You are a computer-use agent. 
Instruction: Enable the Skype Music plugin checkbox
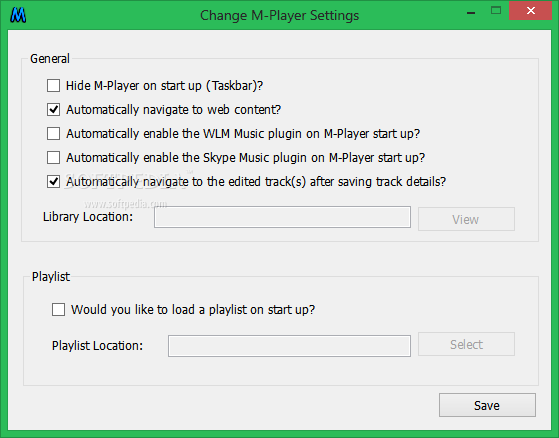(x=53, y=158)
